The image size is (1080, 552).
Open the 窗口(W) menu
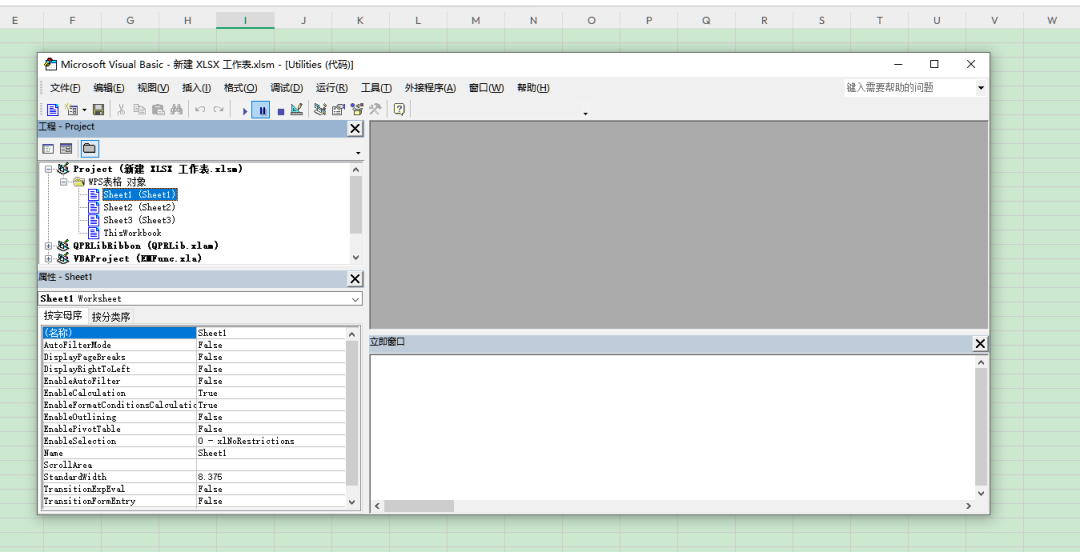(486, 88)
